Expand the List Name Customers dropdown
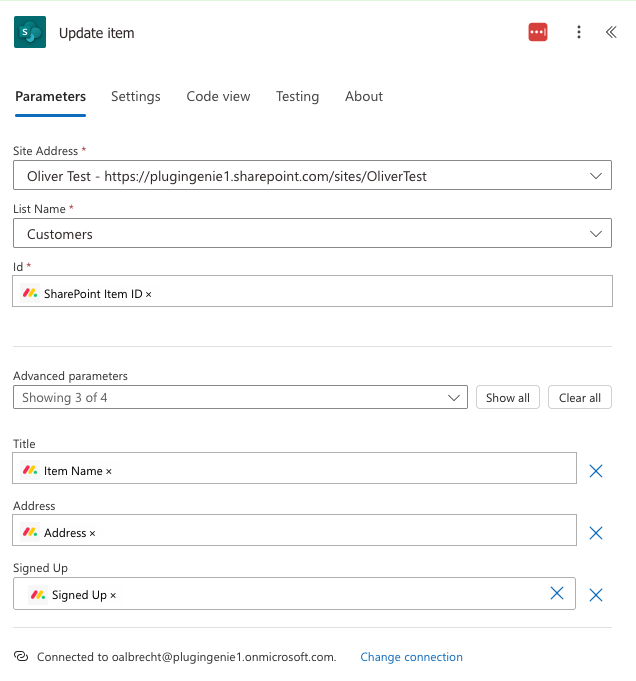 pyautogui.click(x=312, y=234)
